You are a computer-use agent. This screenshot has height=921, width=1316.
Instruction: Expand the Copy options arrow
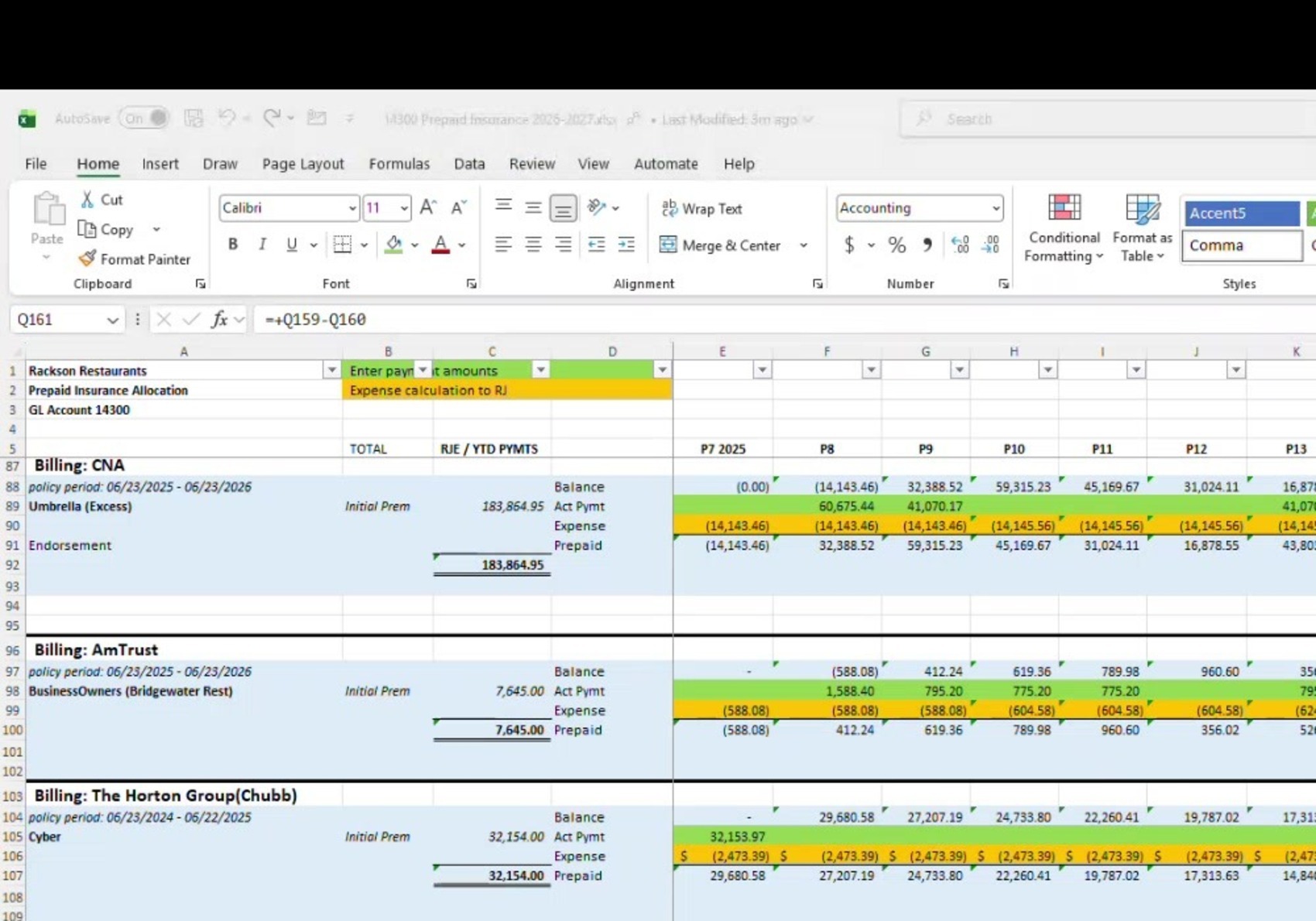[x=156, y=230]
